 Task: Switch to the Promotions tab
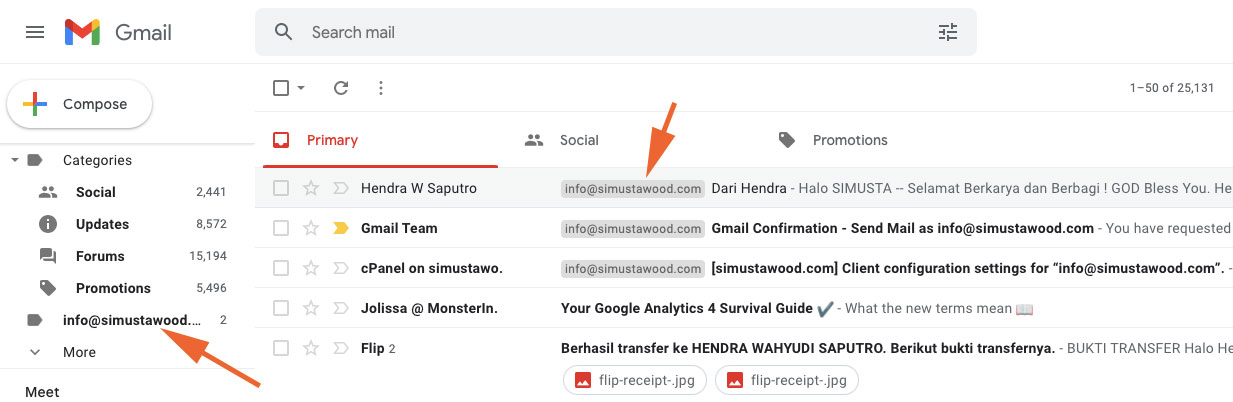[849, 140]
